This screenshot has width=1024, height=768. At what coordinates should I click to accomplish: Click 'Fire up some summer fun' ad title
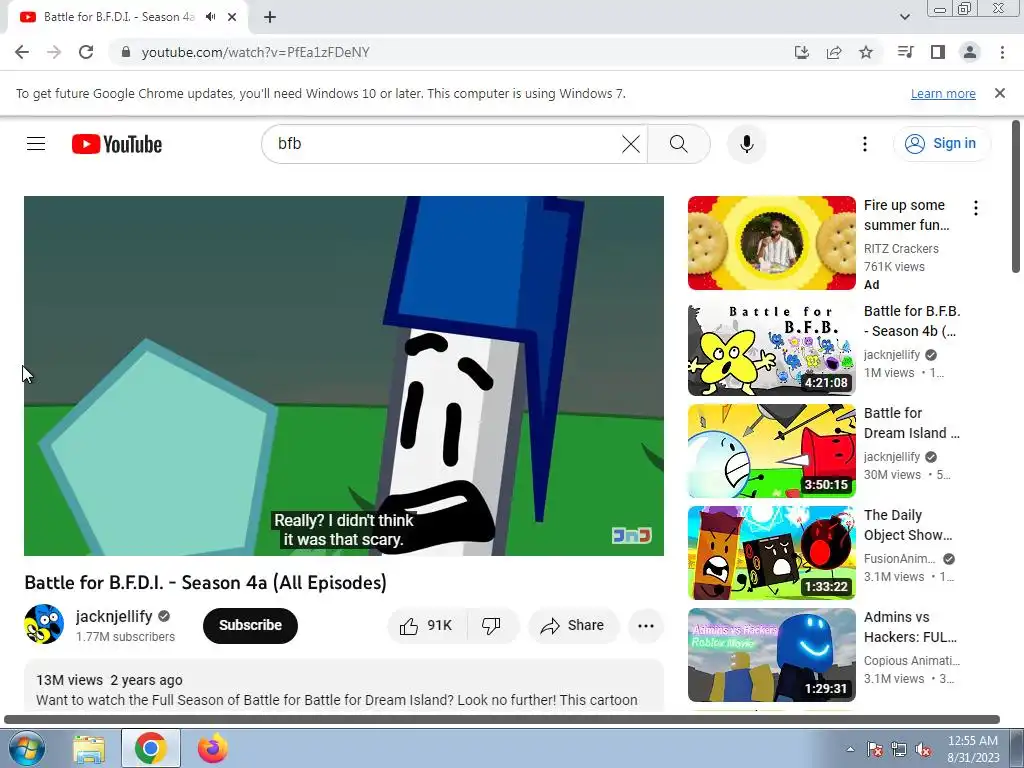906,215
